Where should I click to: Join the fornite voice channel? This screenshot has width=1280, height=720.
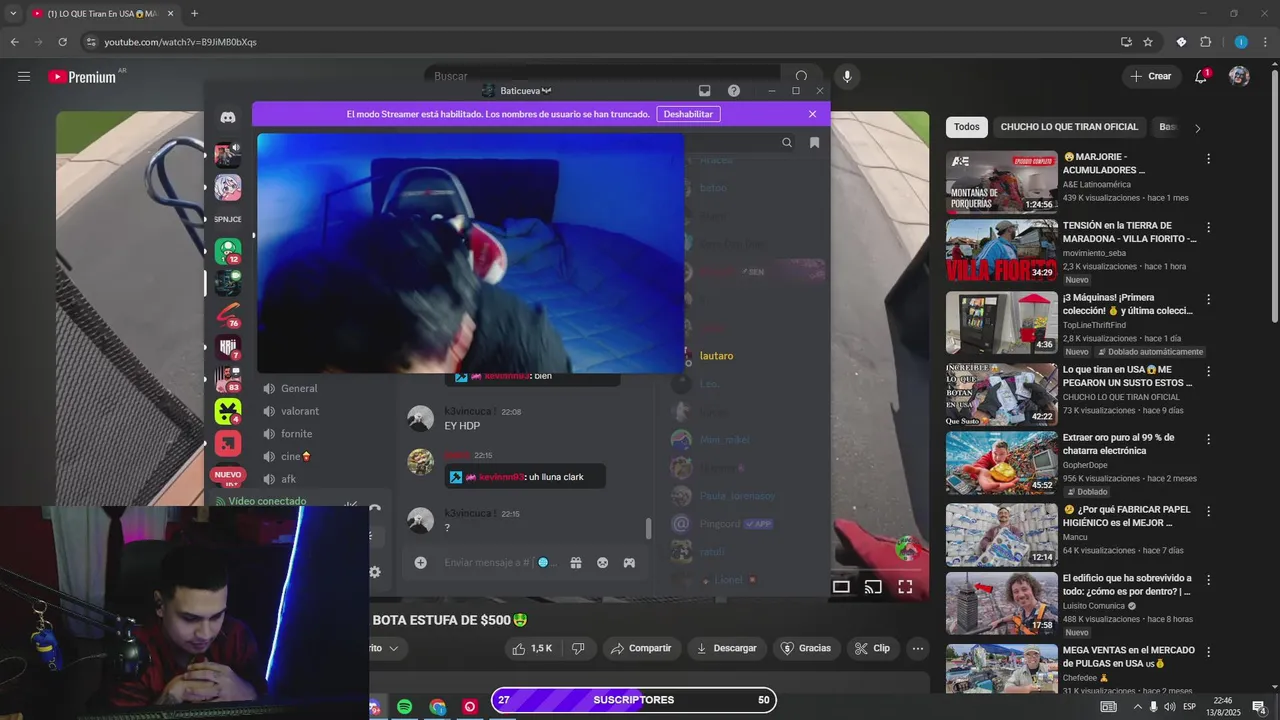(x=296, y=434)
